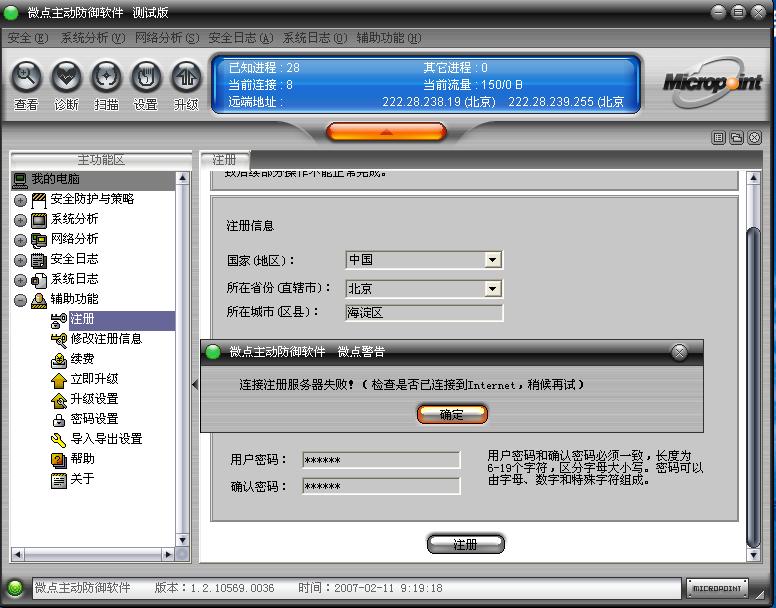Click the 系统分析 tree icon
Image resolution: width=776 pixels, height=608 pixels.
(39, 220)
